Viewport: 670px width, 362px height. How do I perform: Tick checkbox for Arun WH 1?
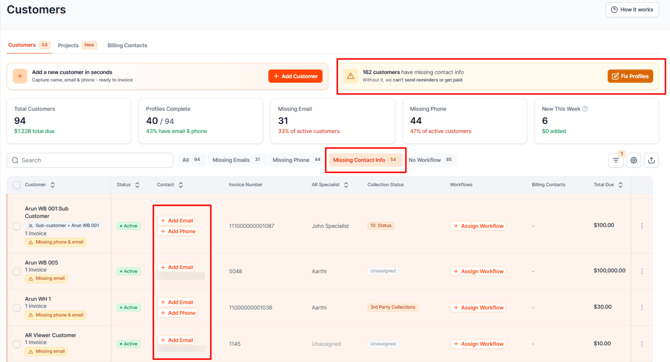(x=16, y=308)
